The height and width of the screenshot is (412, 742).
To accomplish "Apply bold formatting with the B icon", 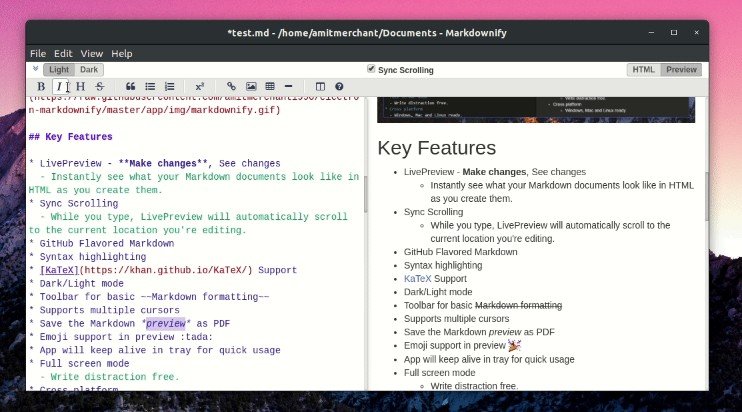I will pyautogui.click(x=41, y=87).
